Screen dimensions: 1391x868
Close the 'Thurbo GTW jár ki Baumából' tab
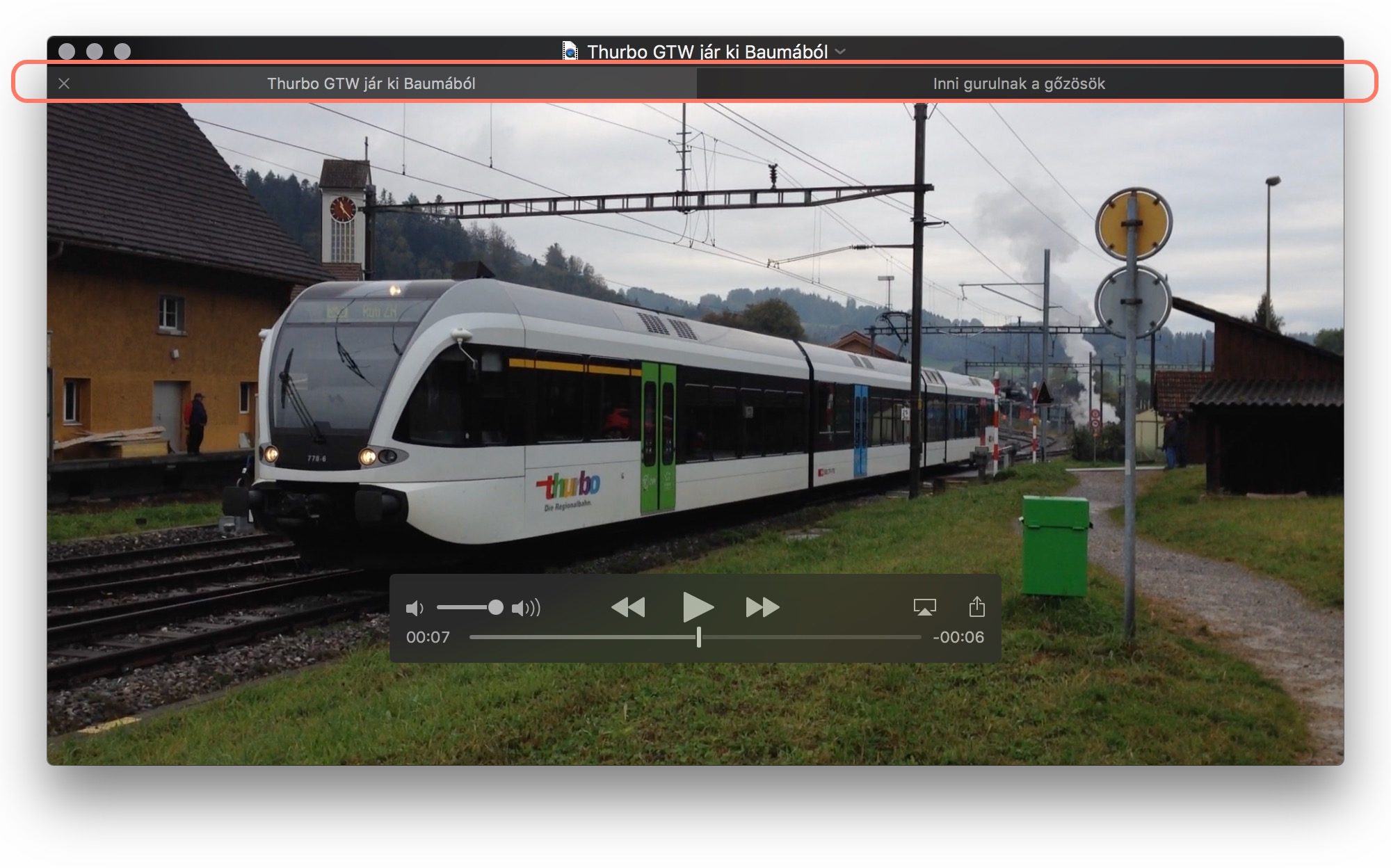pos(64,83)
